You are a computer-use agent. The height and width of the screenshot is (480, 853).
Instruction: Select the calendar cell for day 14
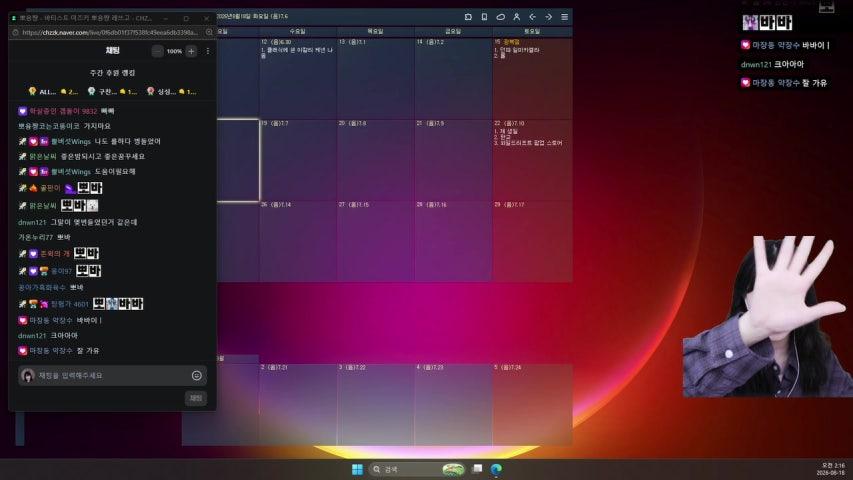[454, 78]
